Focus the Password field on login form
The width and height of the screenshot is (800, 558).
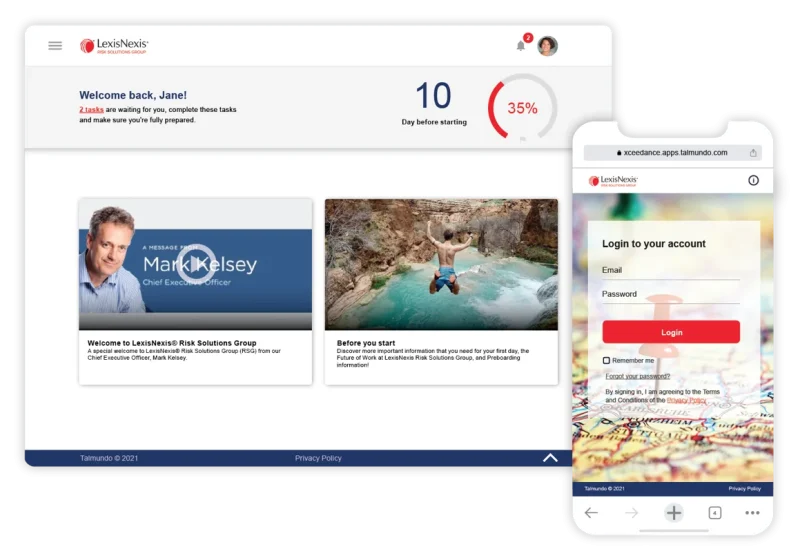point(671,295)
